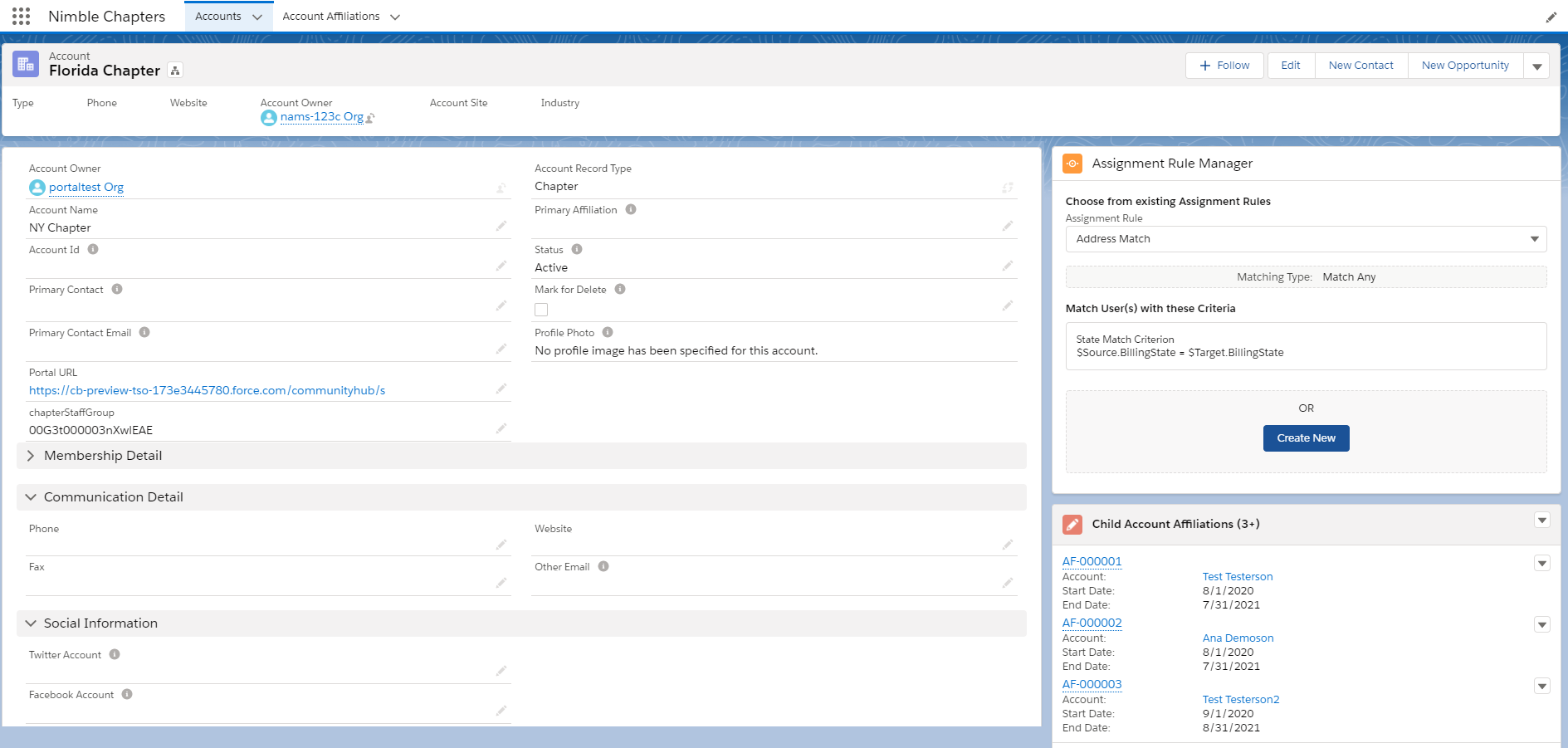The width and height of the screenshot is (1568, 748).
Task: Click the Follow button
Action: (x=1224, y=66)
